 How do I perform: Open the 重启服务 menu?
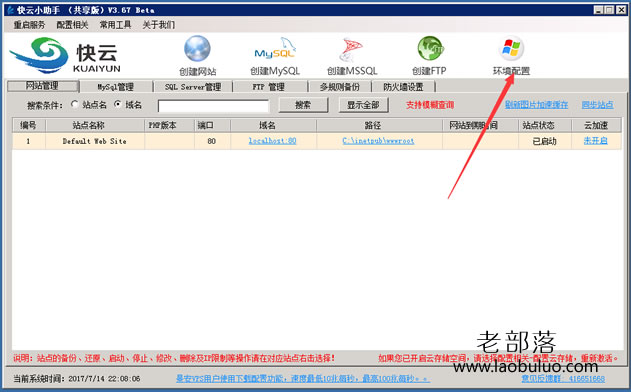(x=29, y=25)
